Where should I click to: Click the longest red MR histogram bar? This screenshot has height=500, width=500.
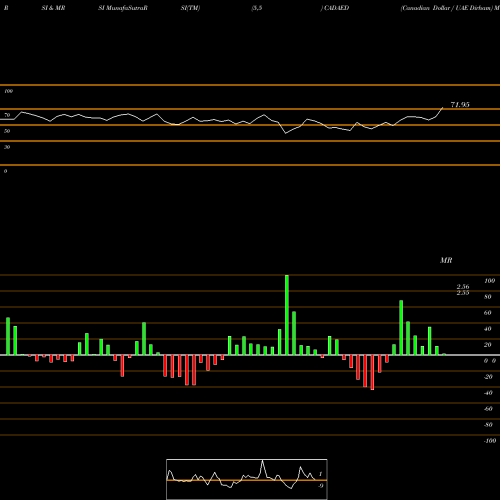tap(372, 372)
